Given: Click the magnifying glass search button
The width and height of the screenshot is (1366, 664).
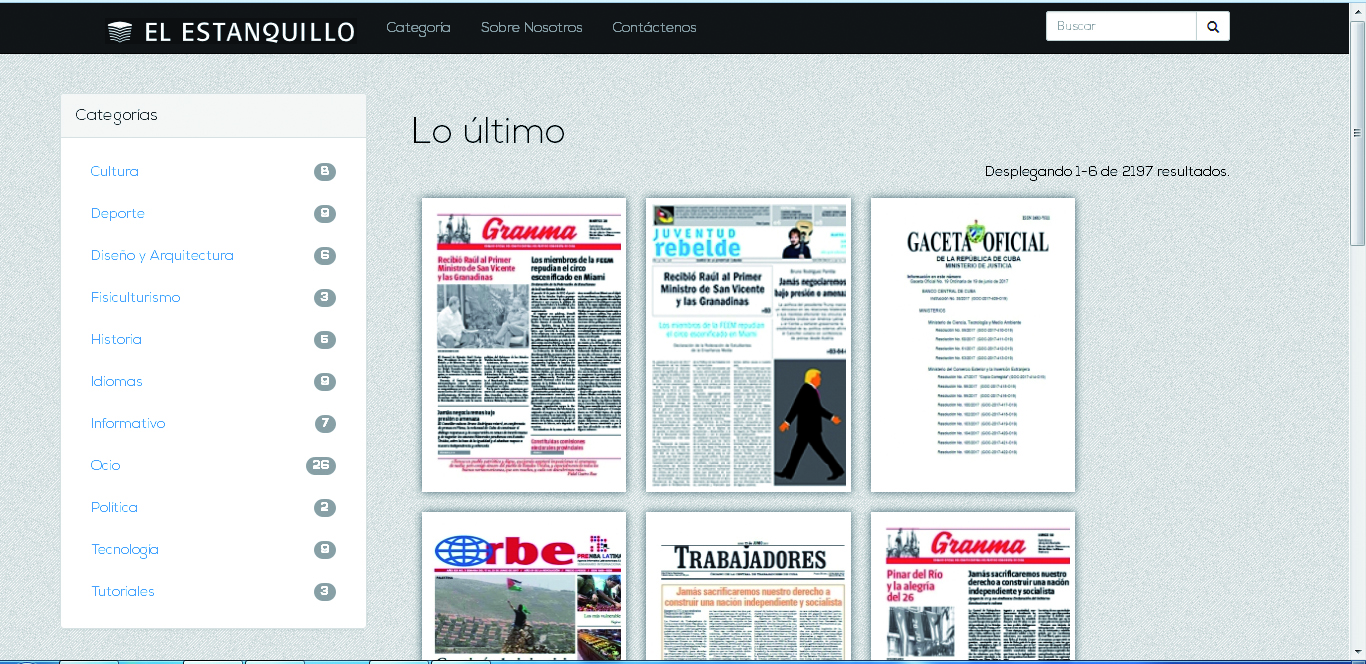Looking at the screenshot, I should pos(1213,27).
